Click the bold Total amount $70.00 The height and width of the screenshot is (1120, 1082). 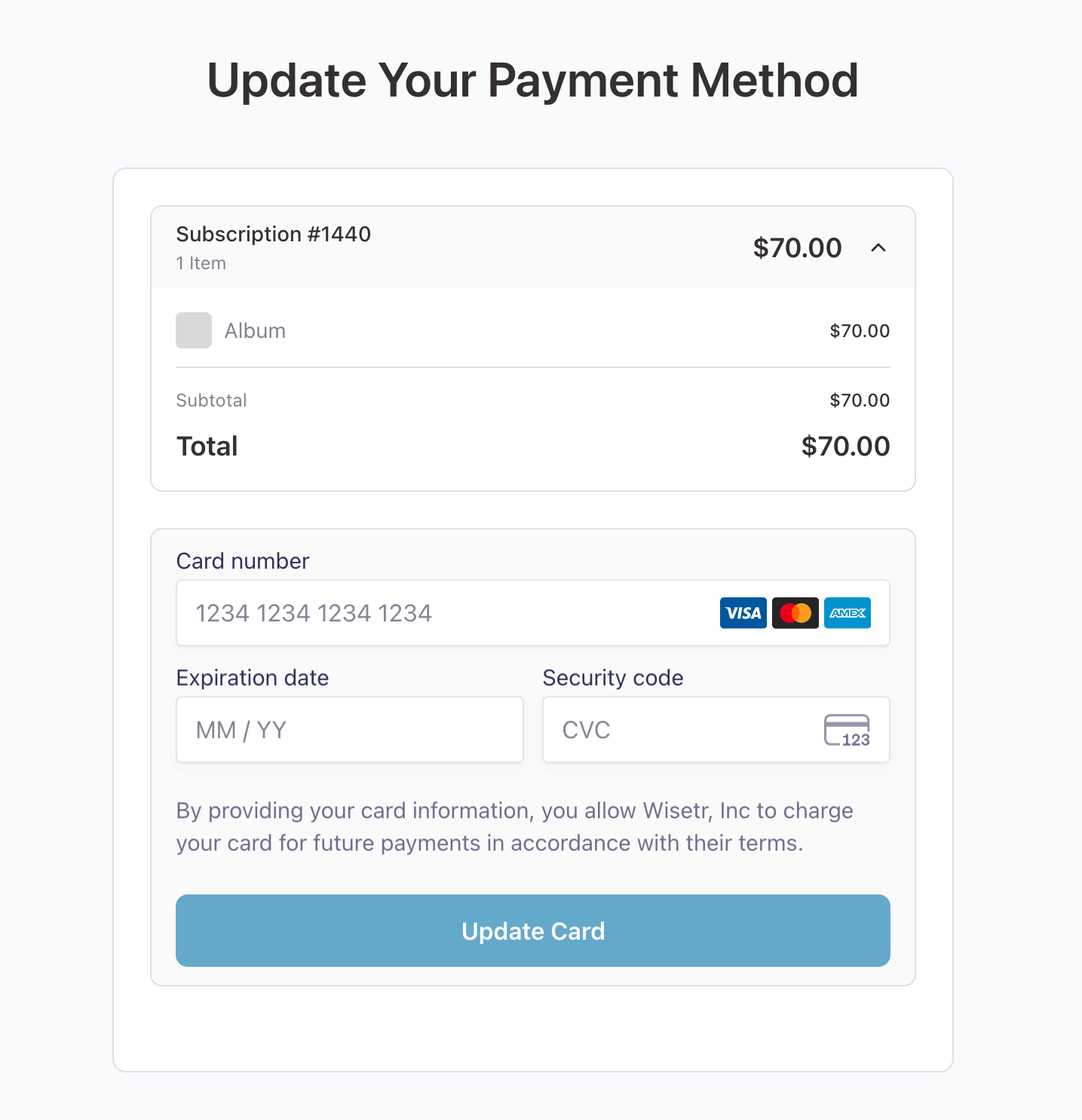pos(845,446)
